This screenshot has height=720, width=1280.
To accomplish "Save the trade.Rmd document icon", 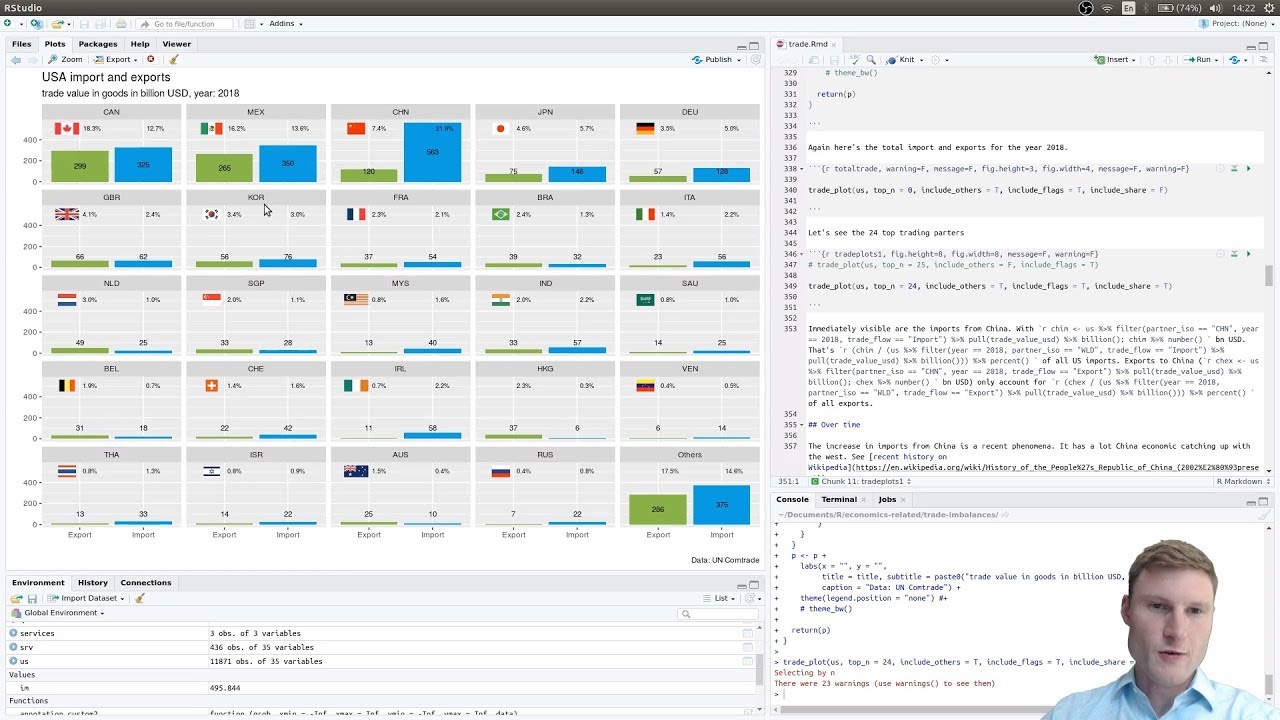I will coord(834,60).
